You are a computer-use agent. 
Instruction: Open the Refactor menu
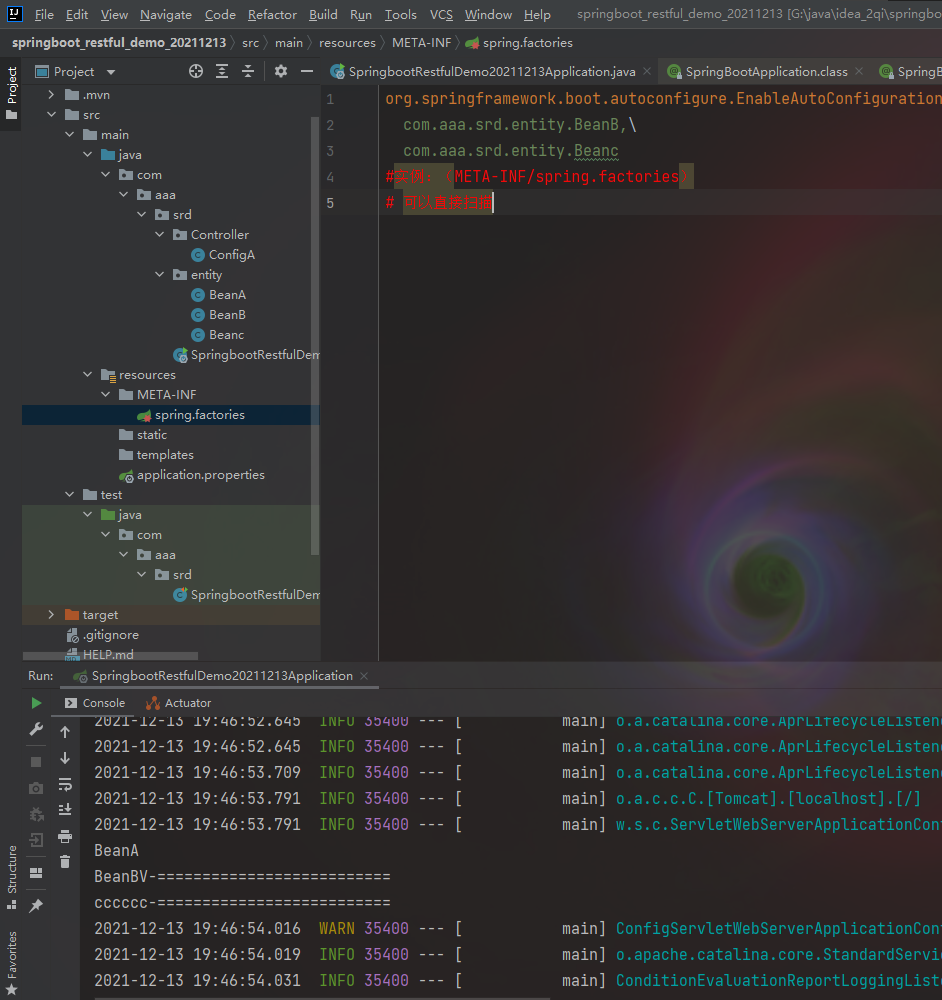coord(272,15)
